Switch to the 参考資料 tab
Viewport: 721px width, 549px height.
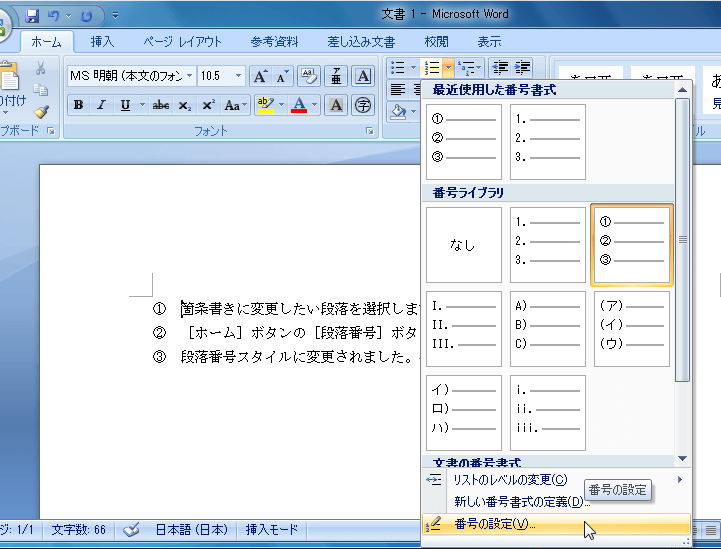[x=274, y=42]
